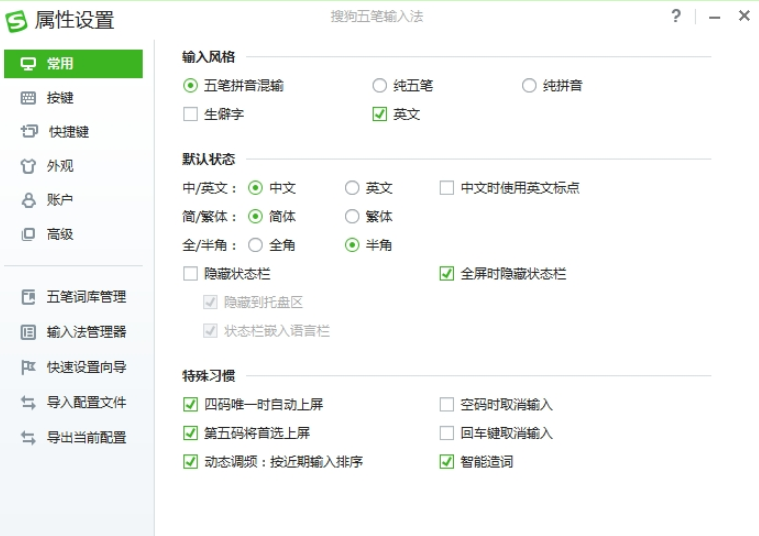The height and width of the screenshot is (536, 759).
Task: Toggle 四码唯一时自动上屏
Action: [x=190, y=404]
